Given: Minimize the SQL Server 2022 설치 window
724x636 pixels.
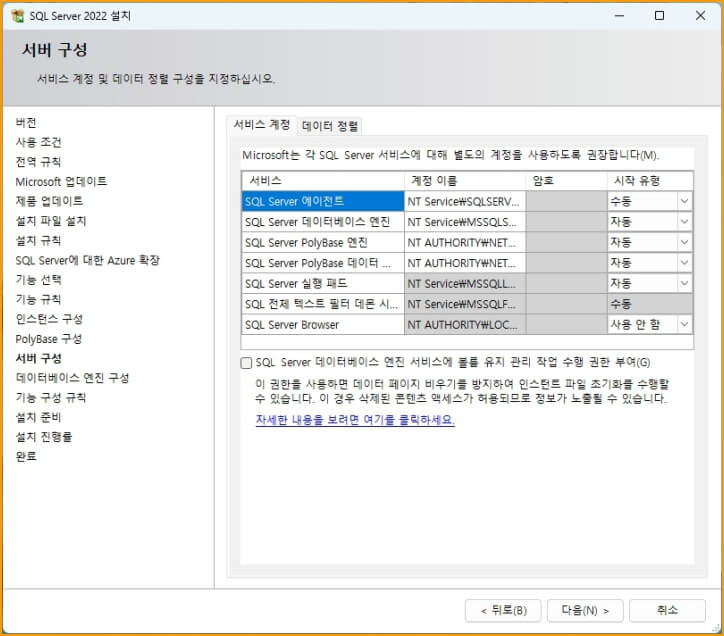Looking at the screenshot, I should (x=619, y=16).
